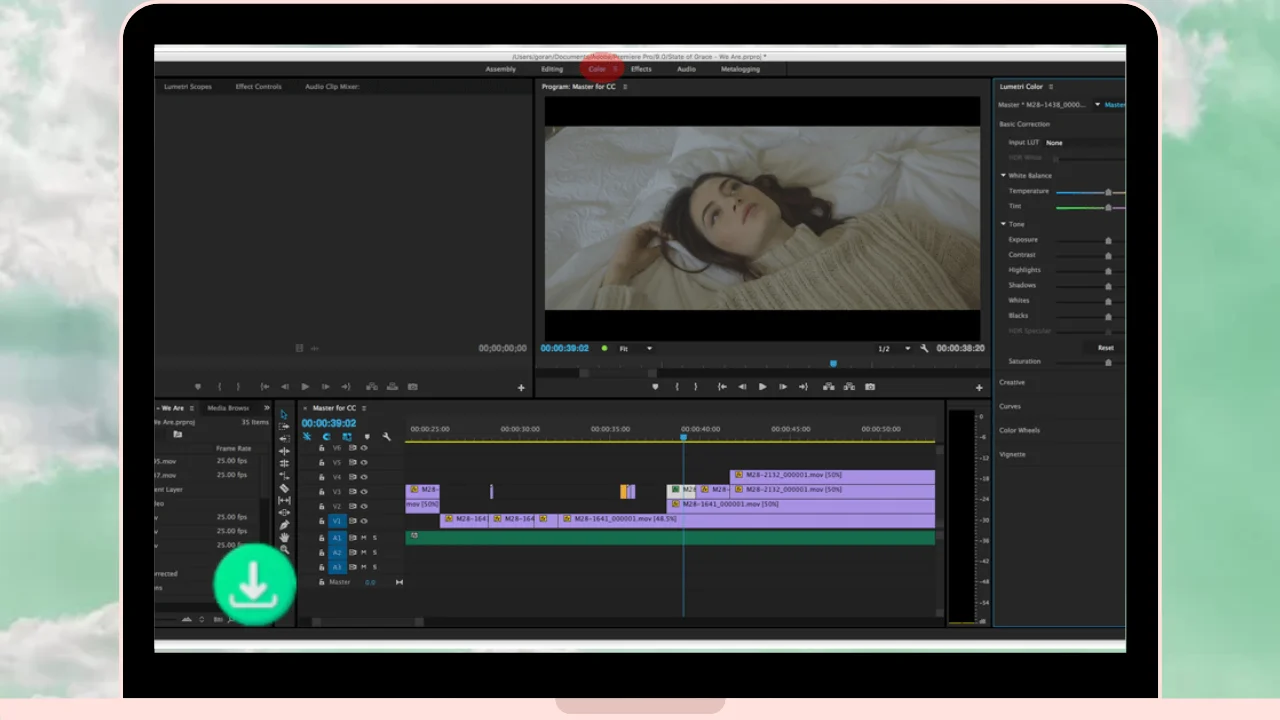Click Program monitor Mark Out bracket

[696, 387]
